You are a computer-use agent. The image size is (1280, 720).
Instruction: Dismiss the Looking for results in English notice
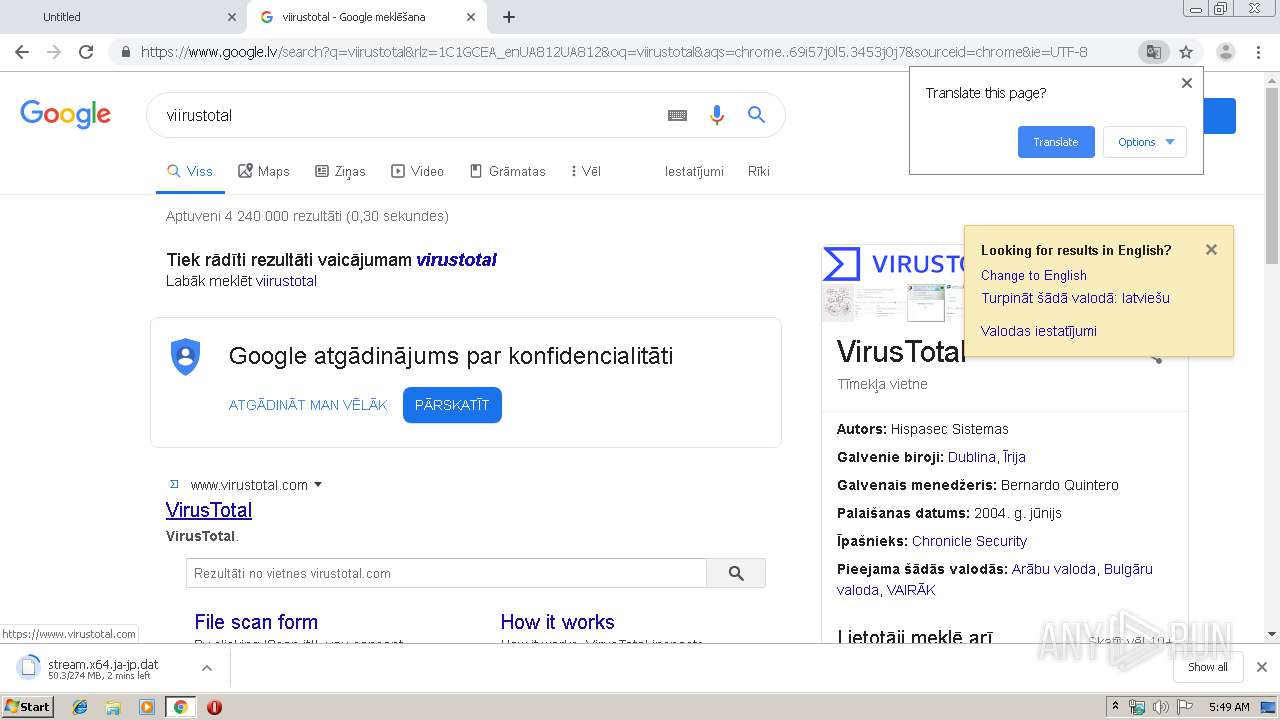[x=1211, y=250]
